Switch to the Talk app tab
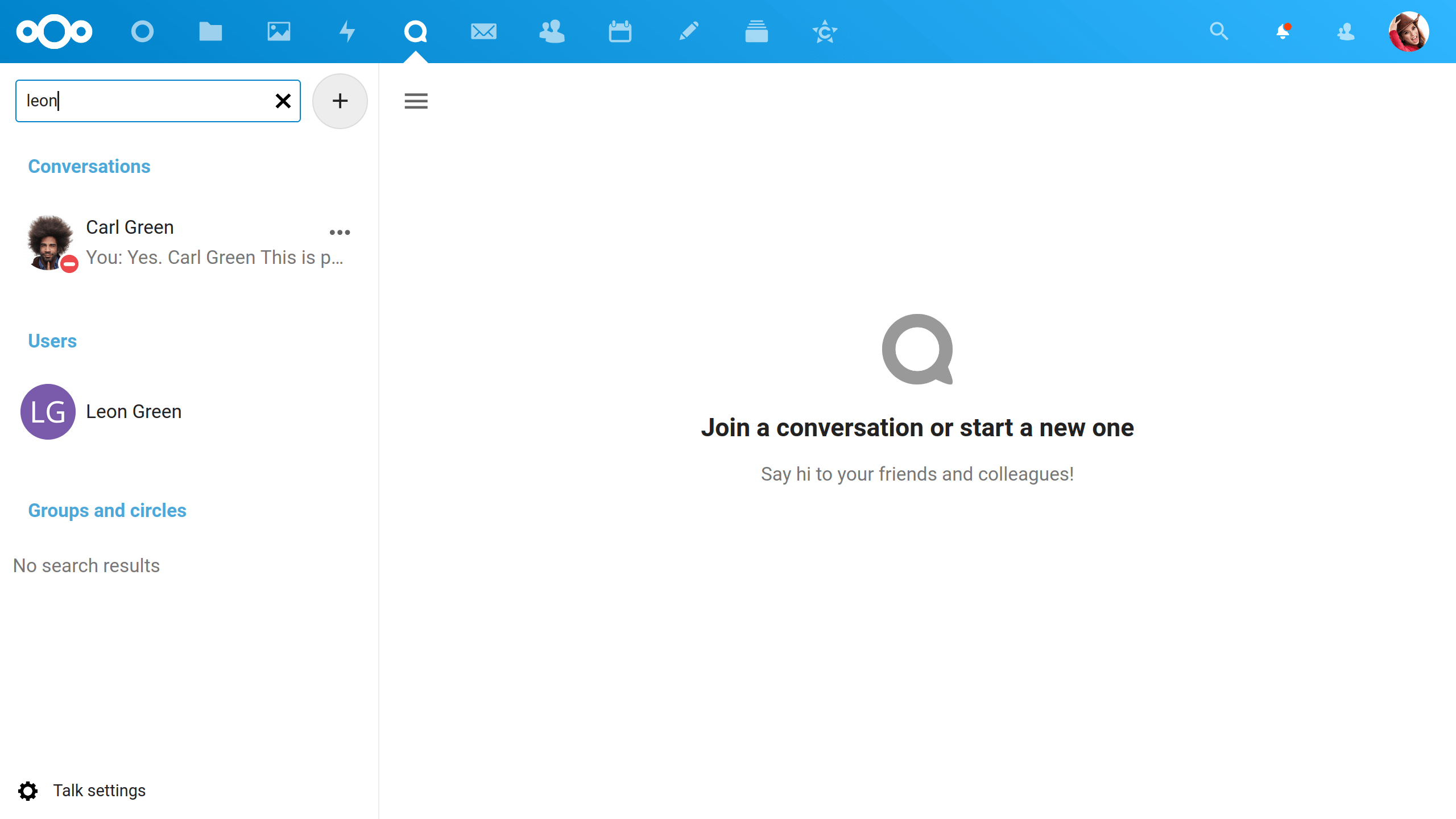The height and width of the screenshot is (819, 1456). tap(416, 31)
